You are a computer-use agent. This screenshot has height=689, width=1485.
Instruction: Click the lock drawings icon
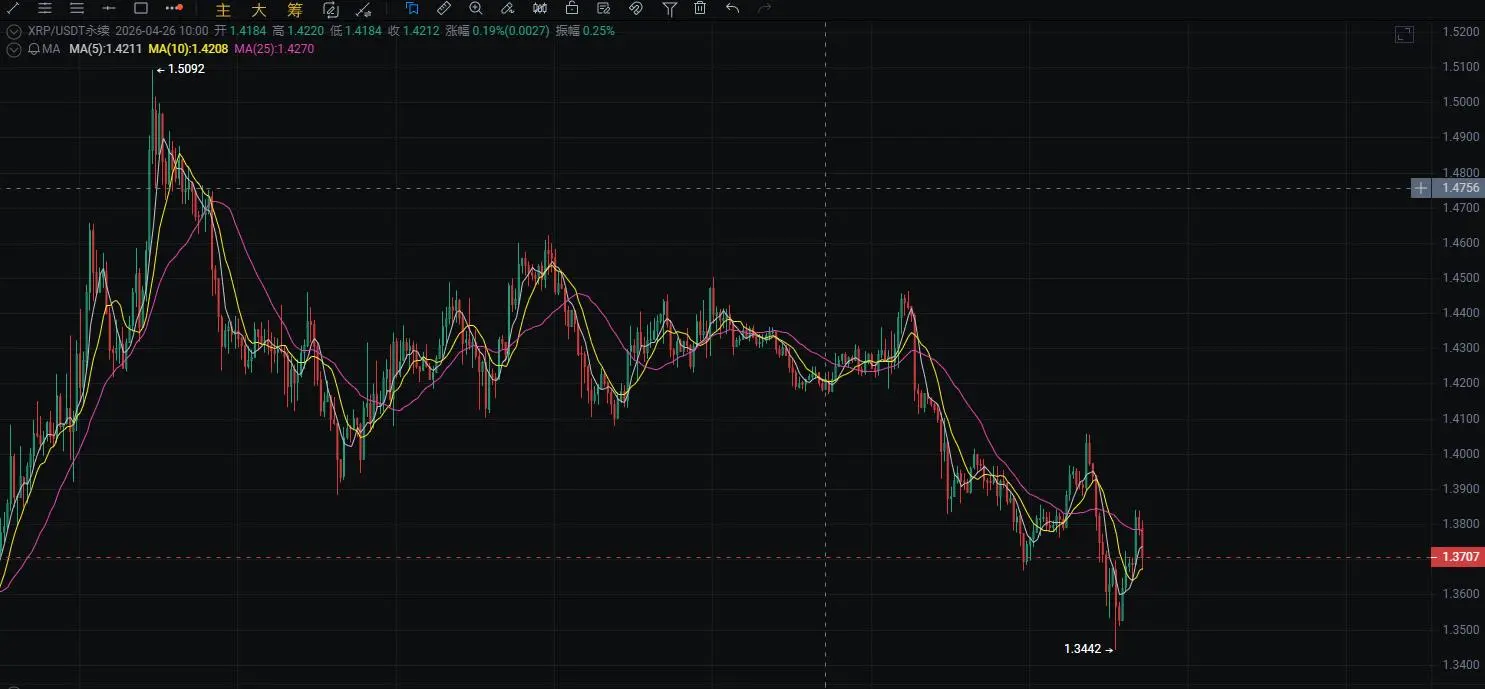[571, 9]
